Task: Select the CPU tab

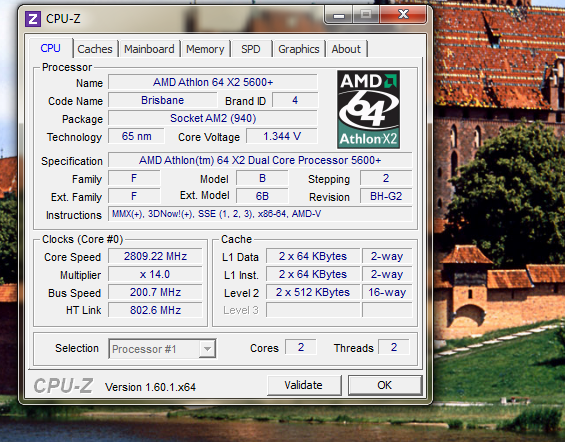Action: click(50, 48)
